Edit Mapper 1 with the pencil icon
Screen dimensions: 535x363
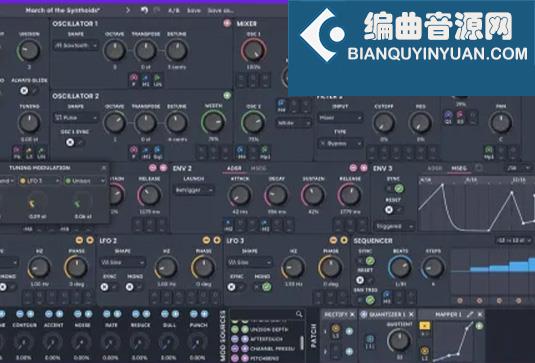point(470,314)
